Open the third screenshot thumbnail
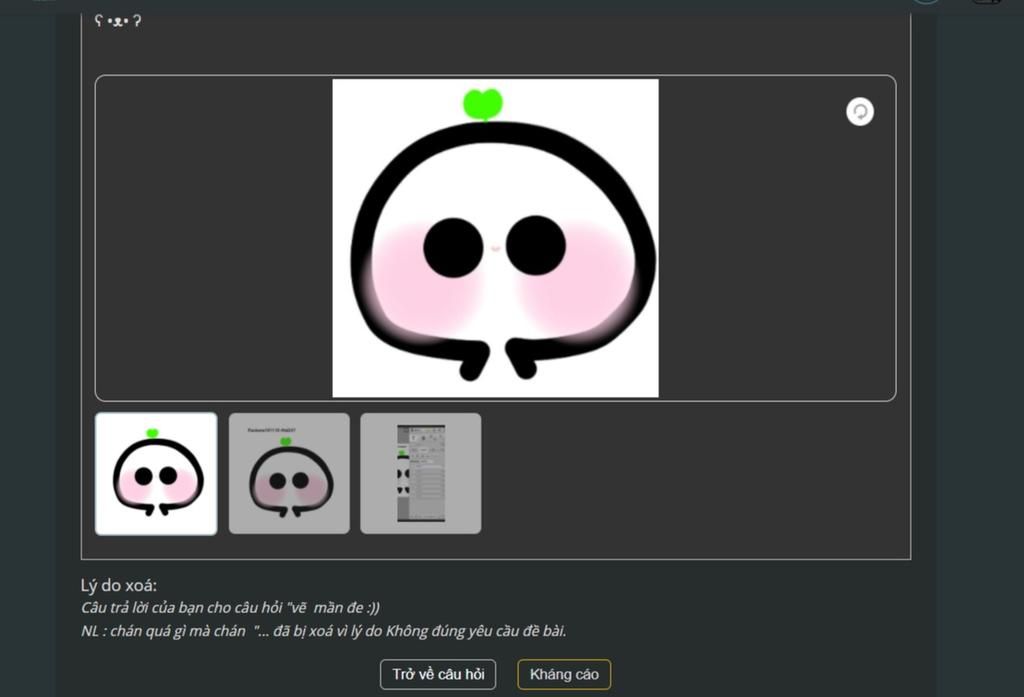The width and height of the screenshot is (1024, 697). click(x=421, y=474)
